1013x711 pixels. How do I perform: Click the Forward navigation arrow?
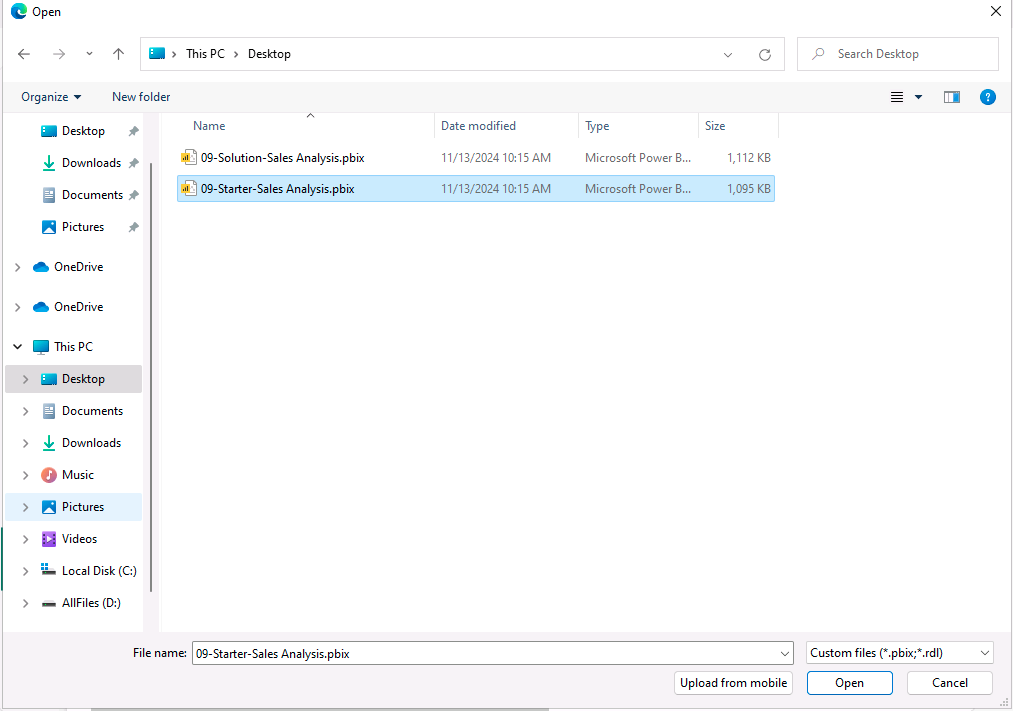pyautogui.click(x=59, y=54)
